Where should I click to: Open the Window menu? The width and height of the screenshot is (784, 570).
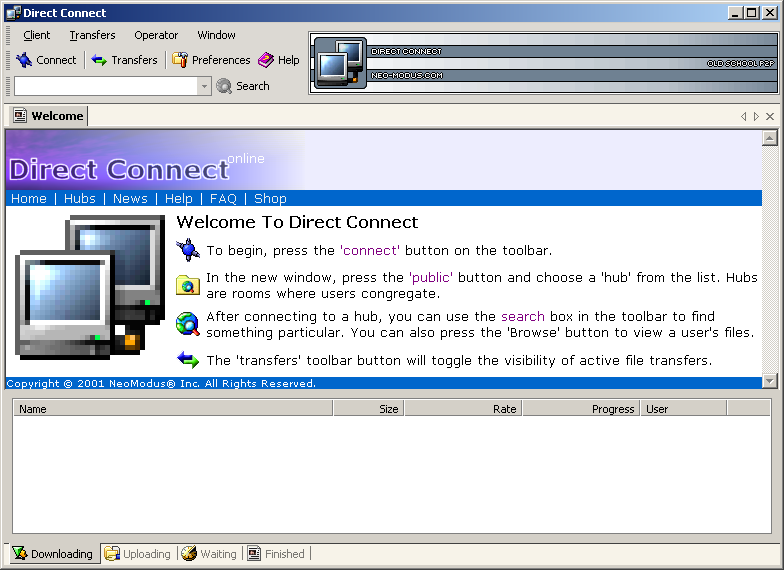tap(216, 35)
